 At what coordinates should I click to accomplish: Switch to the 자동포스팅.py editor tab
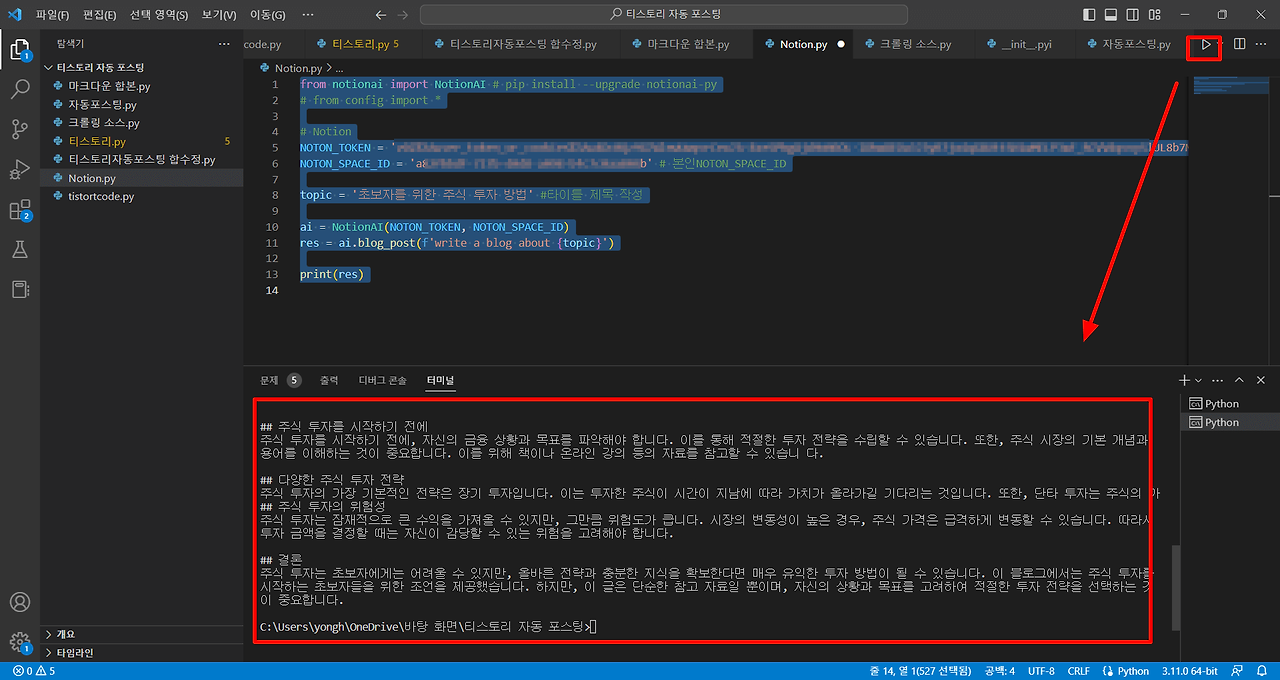click(1132, 44)
